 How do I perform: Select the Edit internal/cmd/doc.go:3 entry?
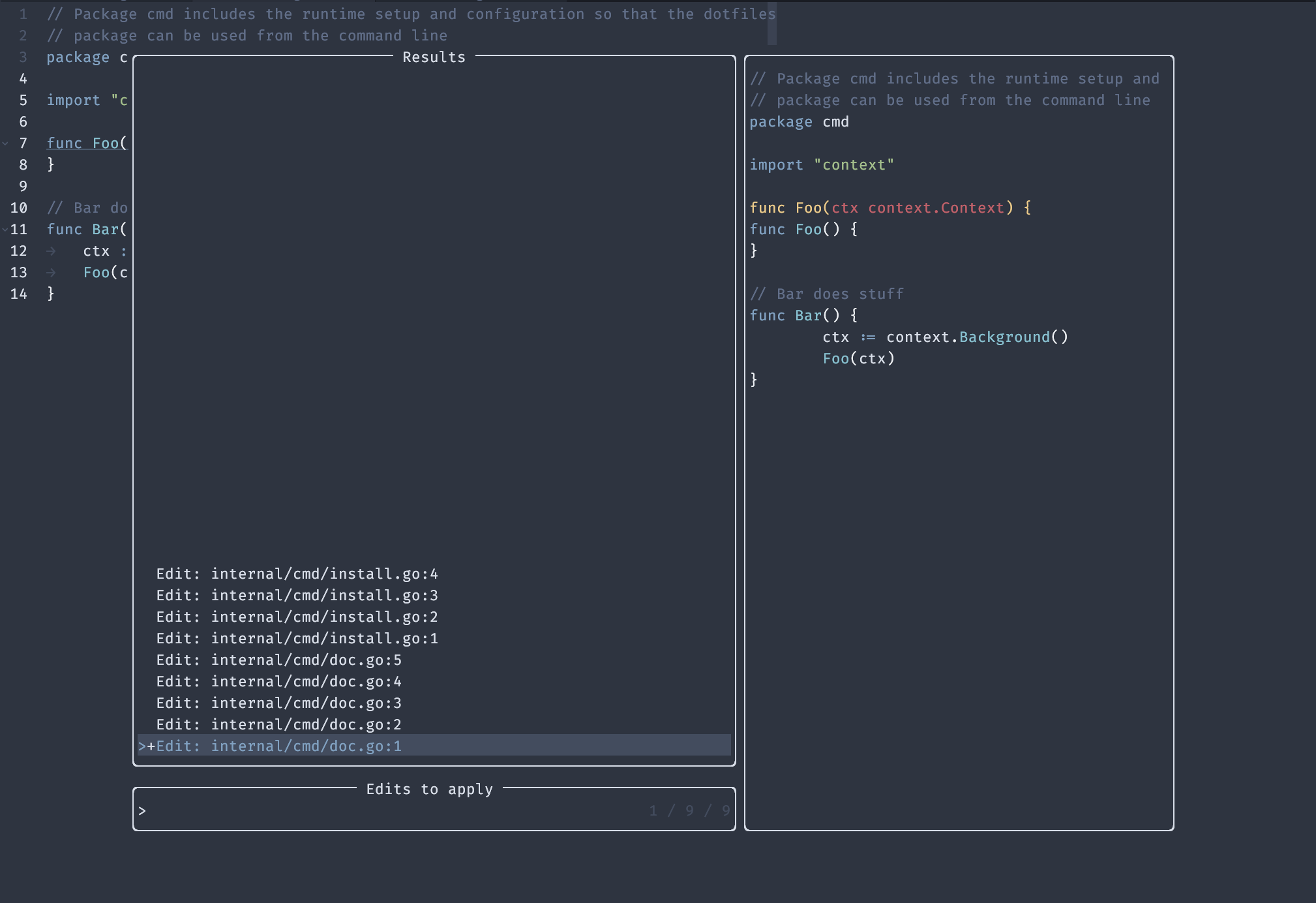click(278, 703)
